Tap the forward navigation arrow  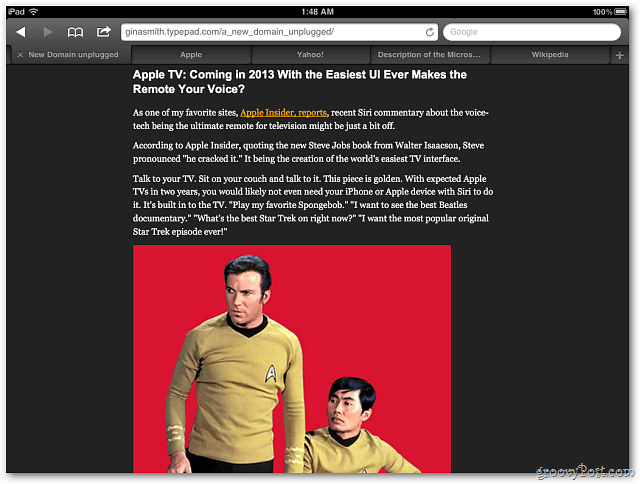click(48, 32)
